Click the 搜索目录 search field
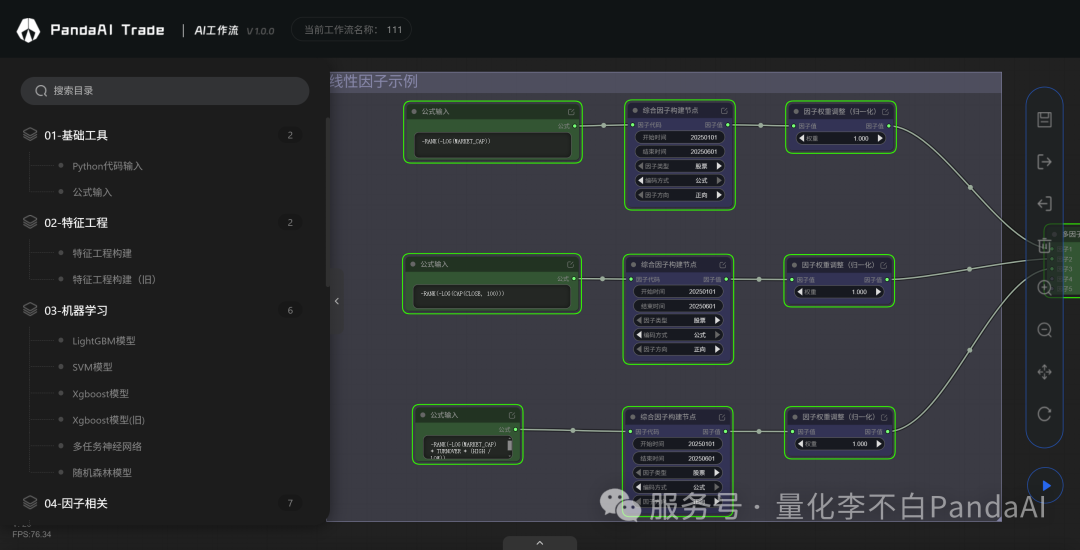Image resolution: width=1080 pixels, height=550 pixels. point(165,91)
